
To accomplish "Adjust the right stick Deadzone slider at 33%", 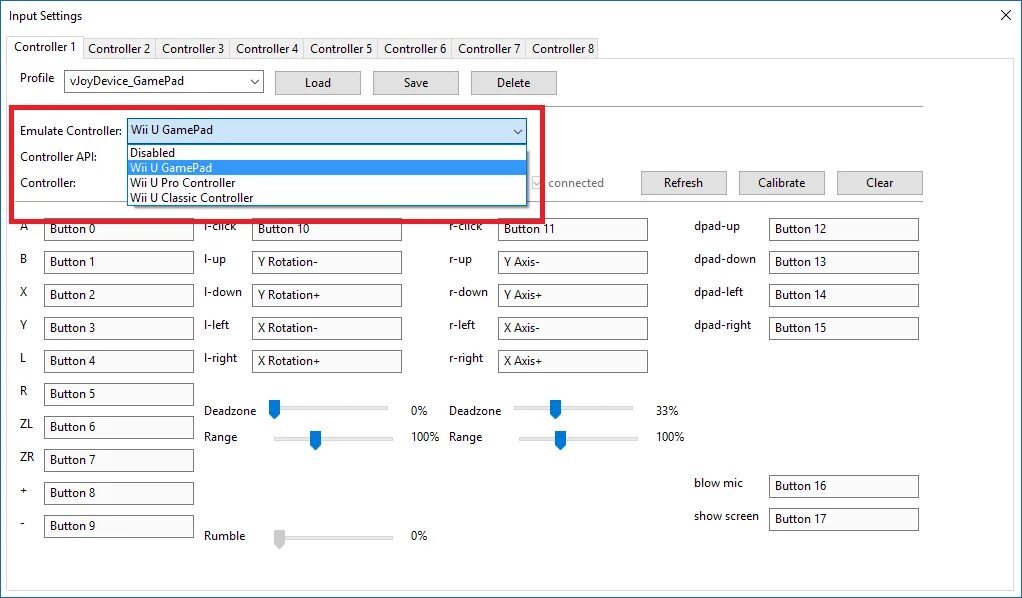I will click(555, 409).
